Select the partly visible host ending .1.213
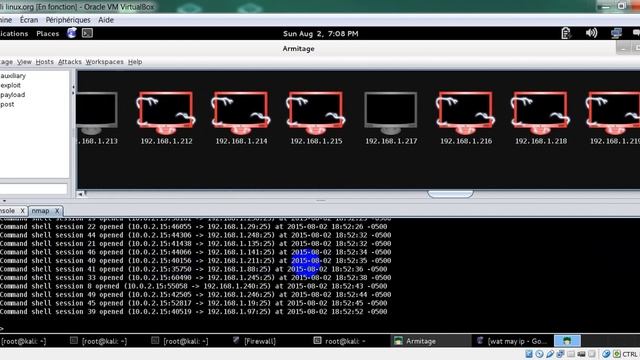The height and width of the screenshot is (360, 640). 97,113
